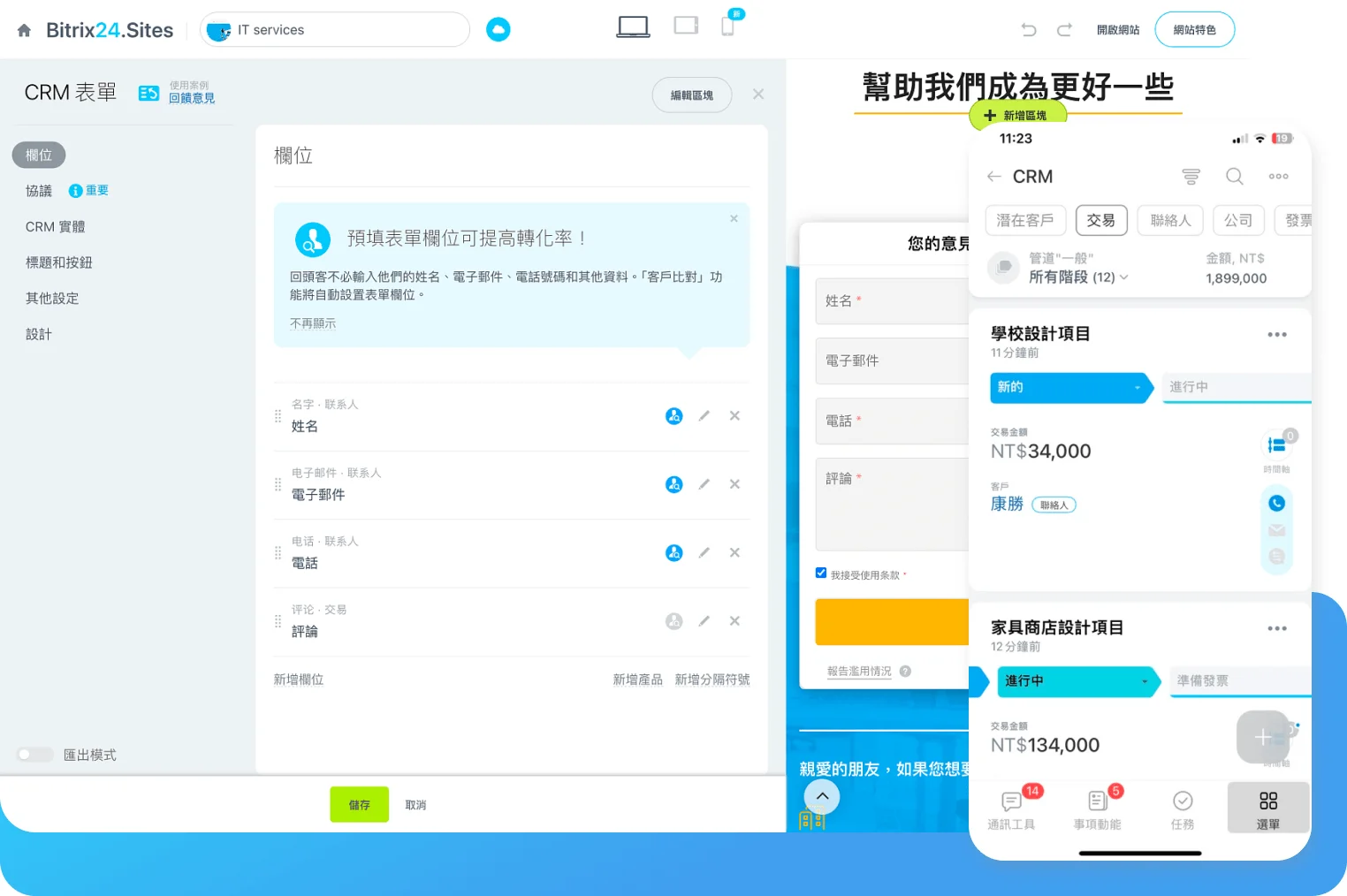
Task: Remove the 電話 field with X icon
Action: [x=734, y=553]
